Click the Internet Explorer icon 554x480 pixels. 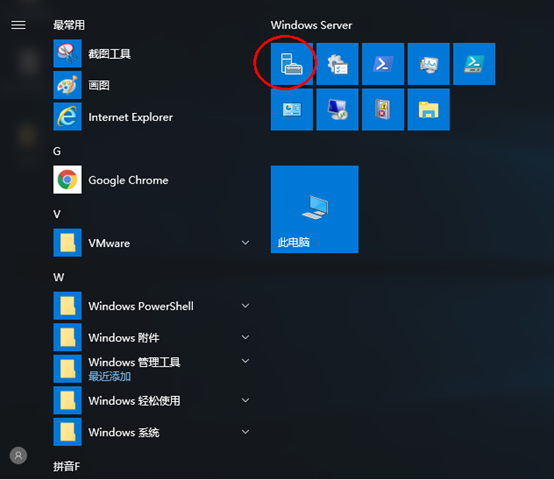pyautogui.click(x=67, y=117)
